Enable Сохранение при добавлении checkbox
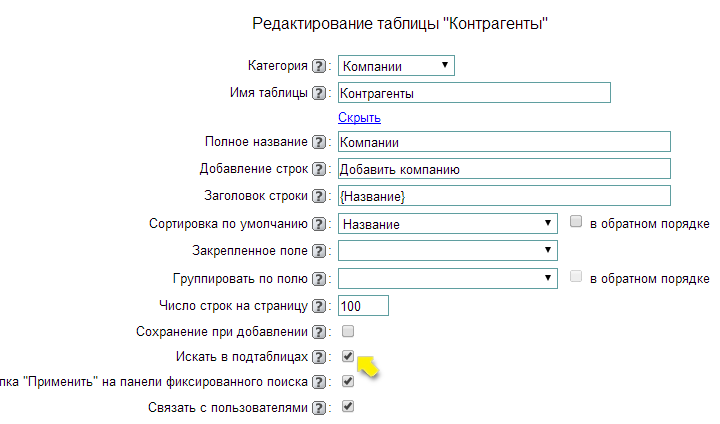Image resolution: width=720 pixels, height=424 pixels. (348, 331)
